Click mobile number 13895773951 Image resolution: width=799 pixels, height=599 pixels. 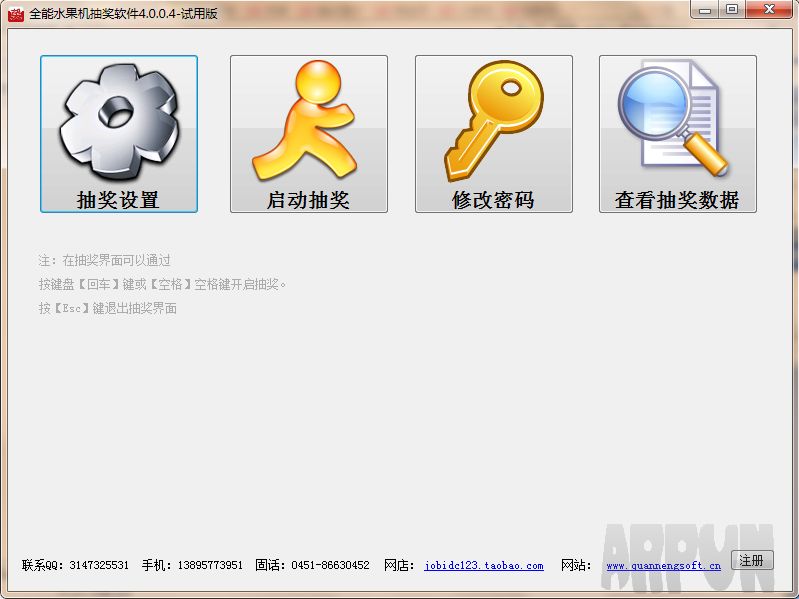click(210, 565)
